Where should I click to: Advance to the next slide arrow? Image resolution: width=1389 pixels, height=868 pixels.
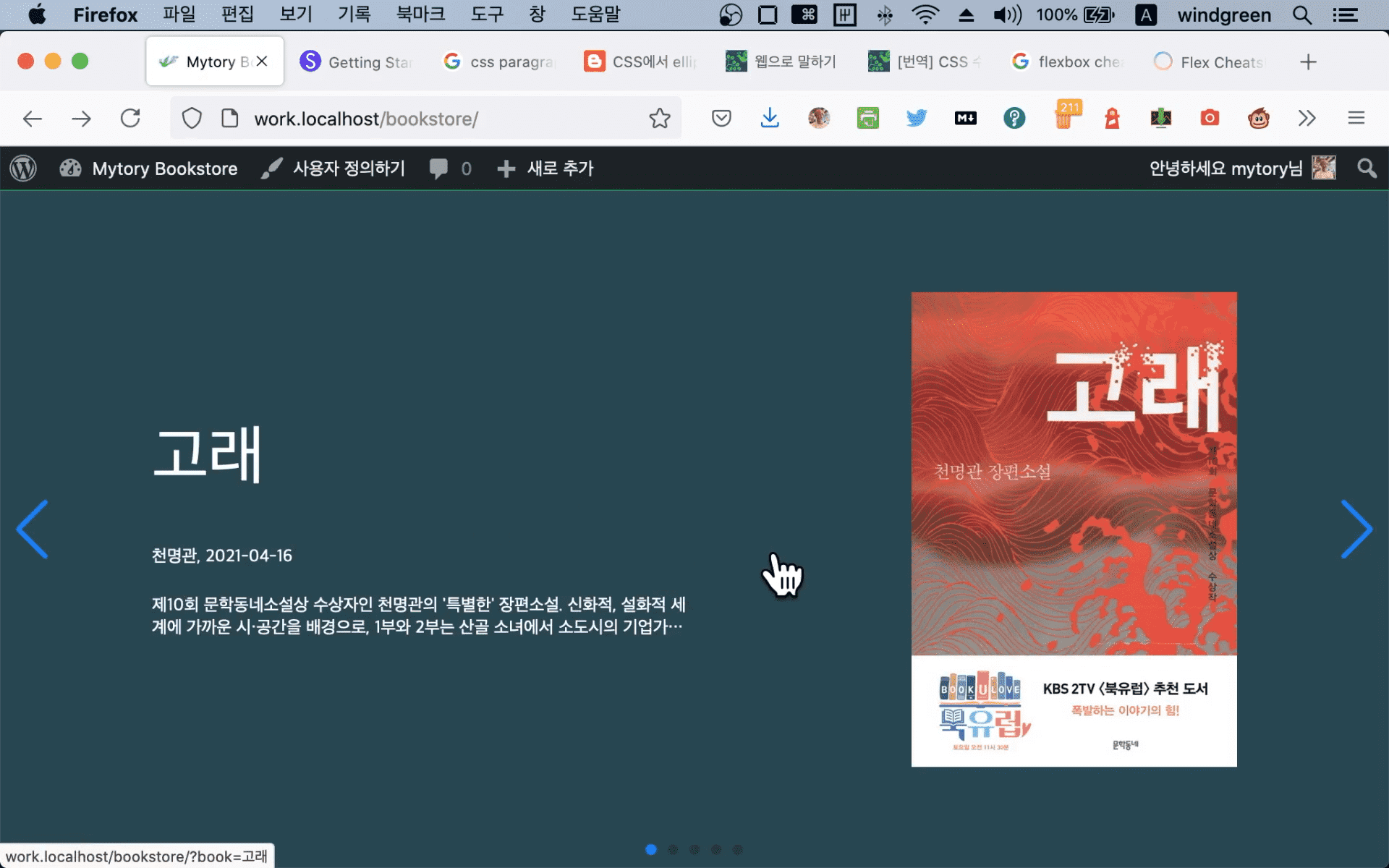tap(1356, 529)
